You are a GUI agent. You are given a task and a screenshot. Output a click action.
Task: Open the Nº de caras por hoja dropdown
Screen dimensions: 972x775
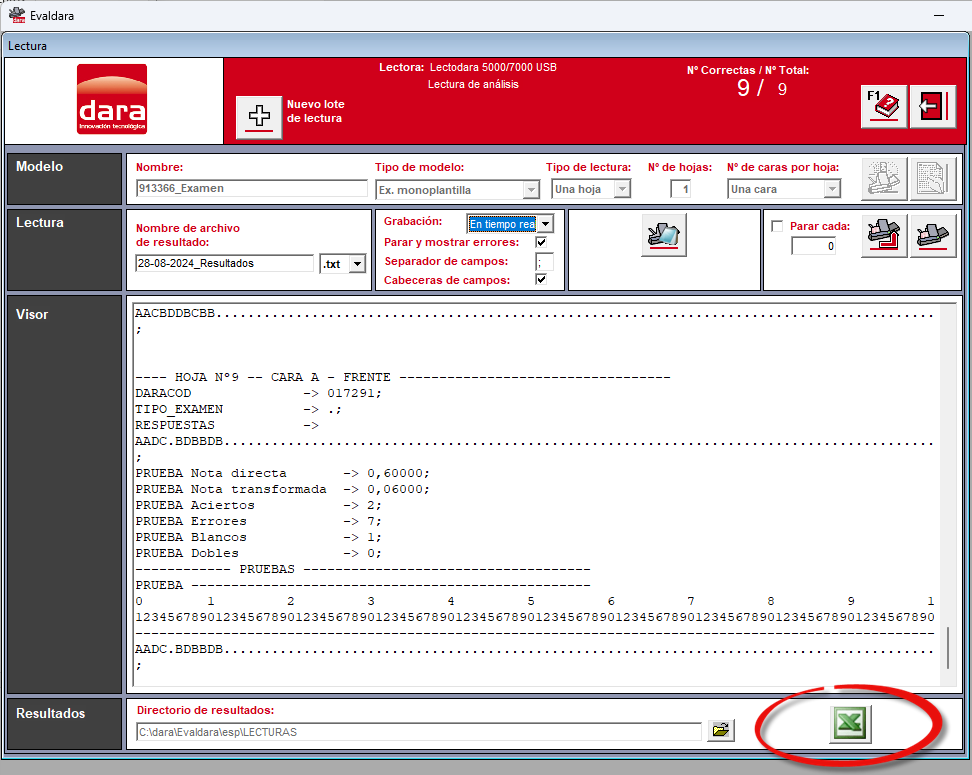click(833, 188)
